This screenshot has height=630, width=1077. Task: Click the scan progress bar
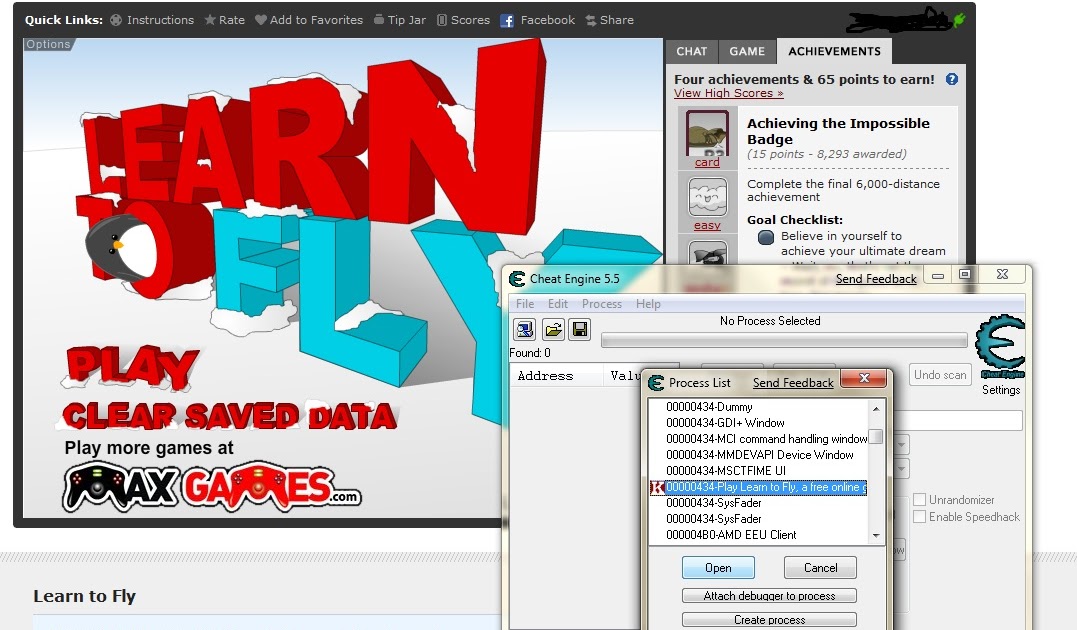coord(784,340)
